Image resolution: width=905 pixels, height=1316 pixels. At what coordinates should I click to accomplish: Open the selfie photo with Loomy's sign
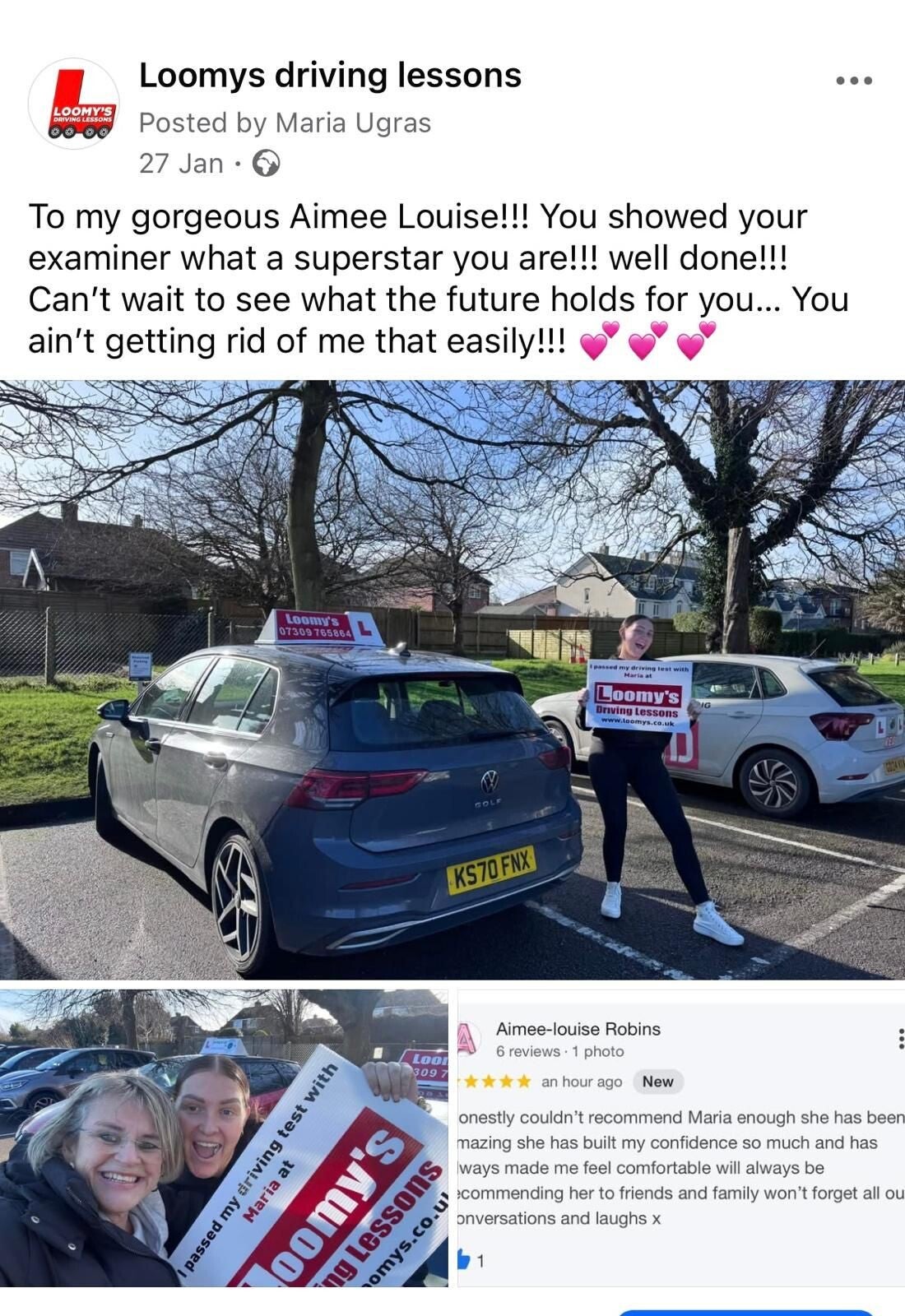[x=224, y=1138]
